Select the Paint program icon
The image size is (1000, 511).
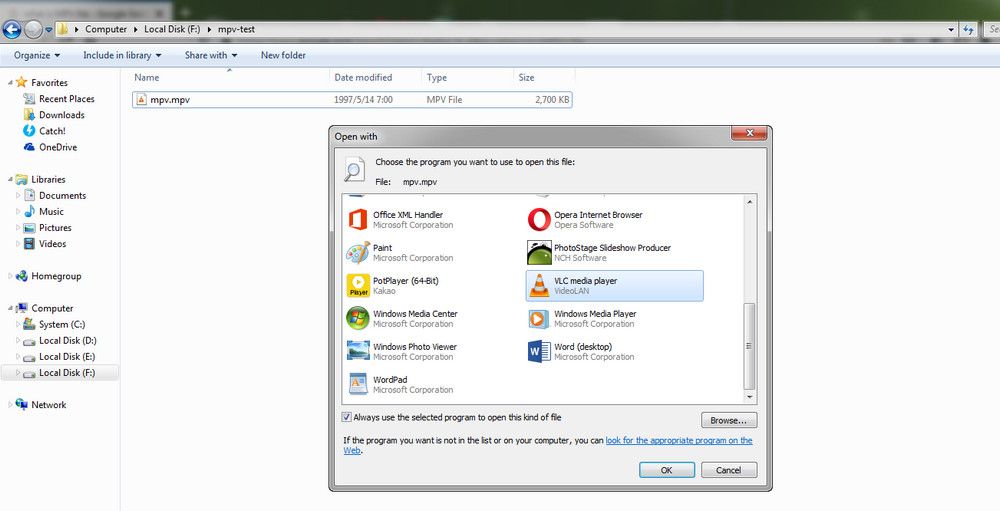[x=358, y=253]
